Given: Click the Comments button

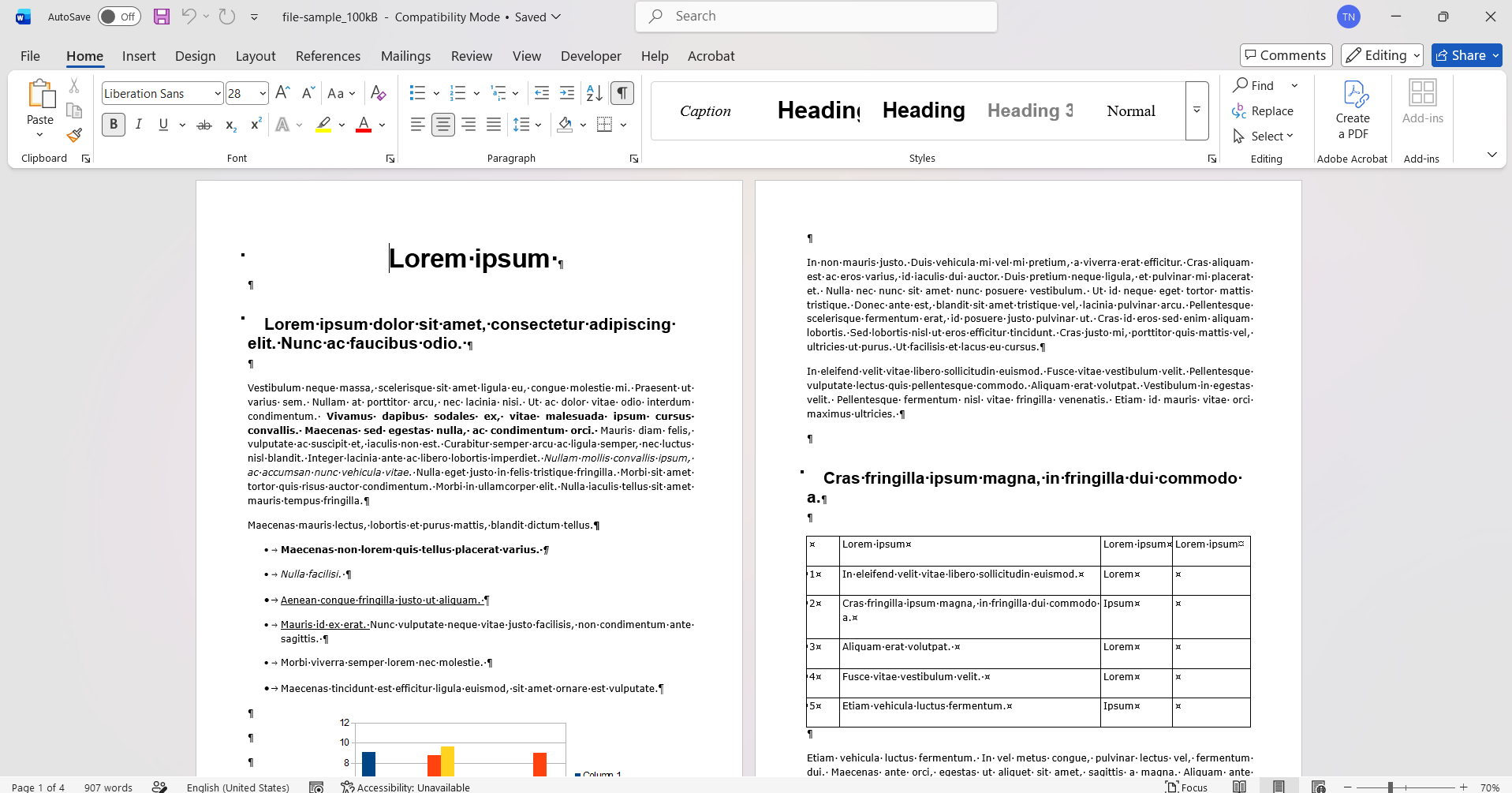Looking at the screenshot, I should (x=1286, y=55).
